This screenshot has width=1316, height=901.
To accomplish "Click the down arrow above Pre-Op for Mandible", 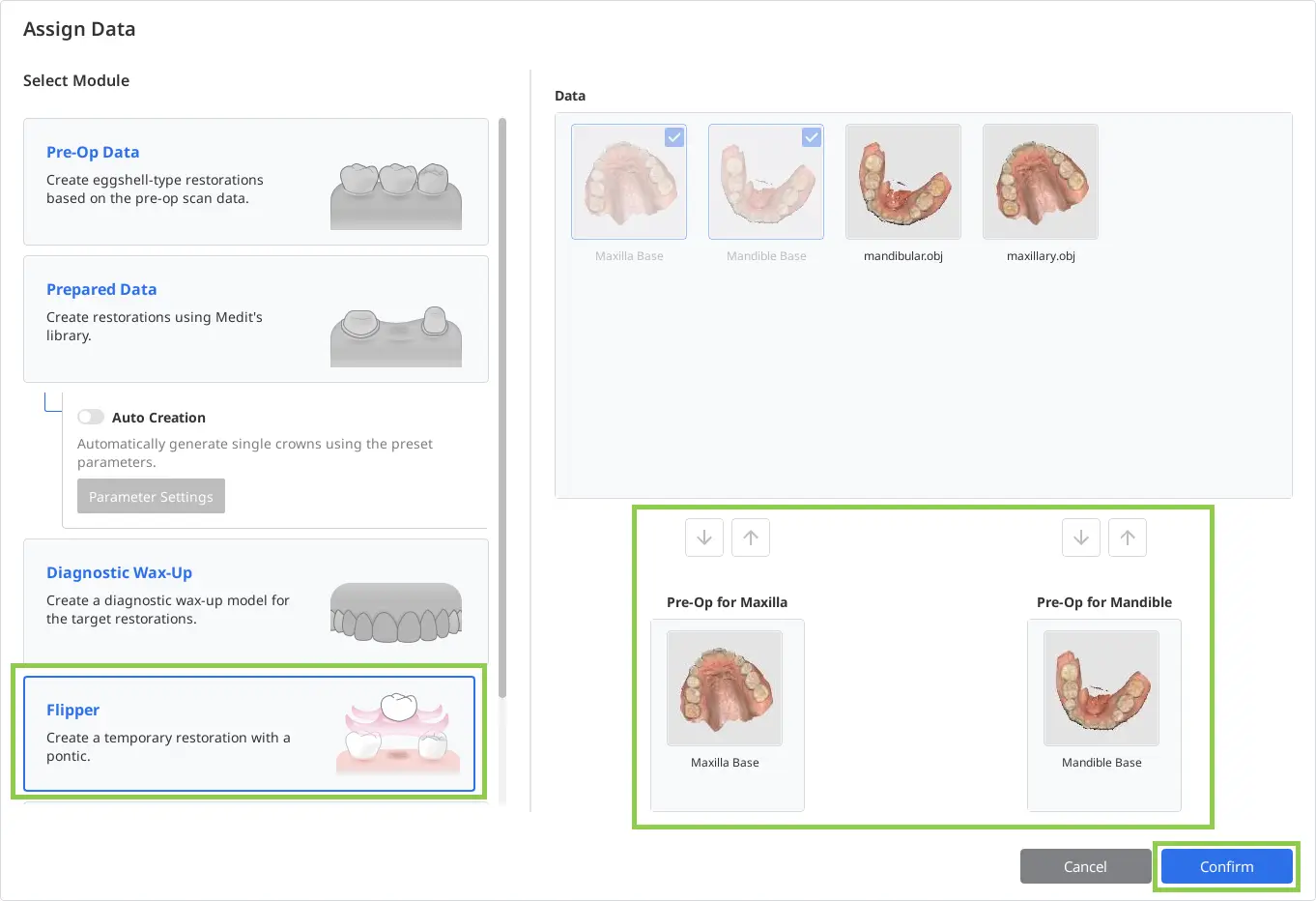I will tap(1081, 538).
